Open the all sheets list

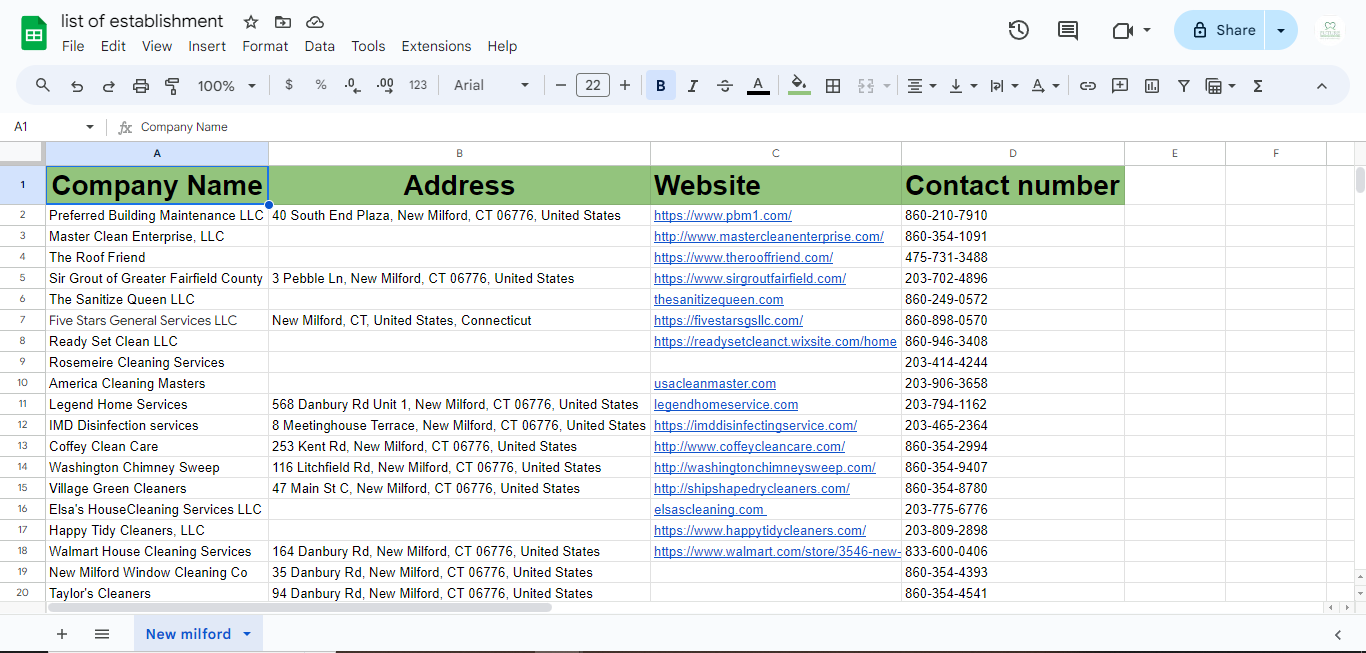[102, 634]
